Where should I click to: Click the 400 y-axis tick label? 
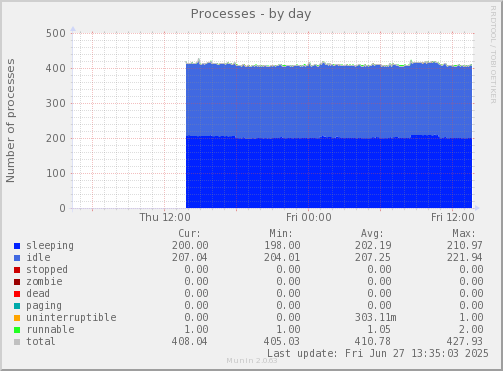point(56,68)
